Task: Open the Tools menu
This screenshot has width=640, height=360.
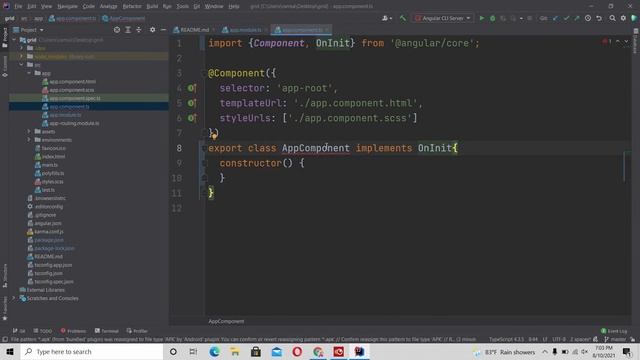Action: [x=182, y=7]
